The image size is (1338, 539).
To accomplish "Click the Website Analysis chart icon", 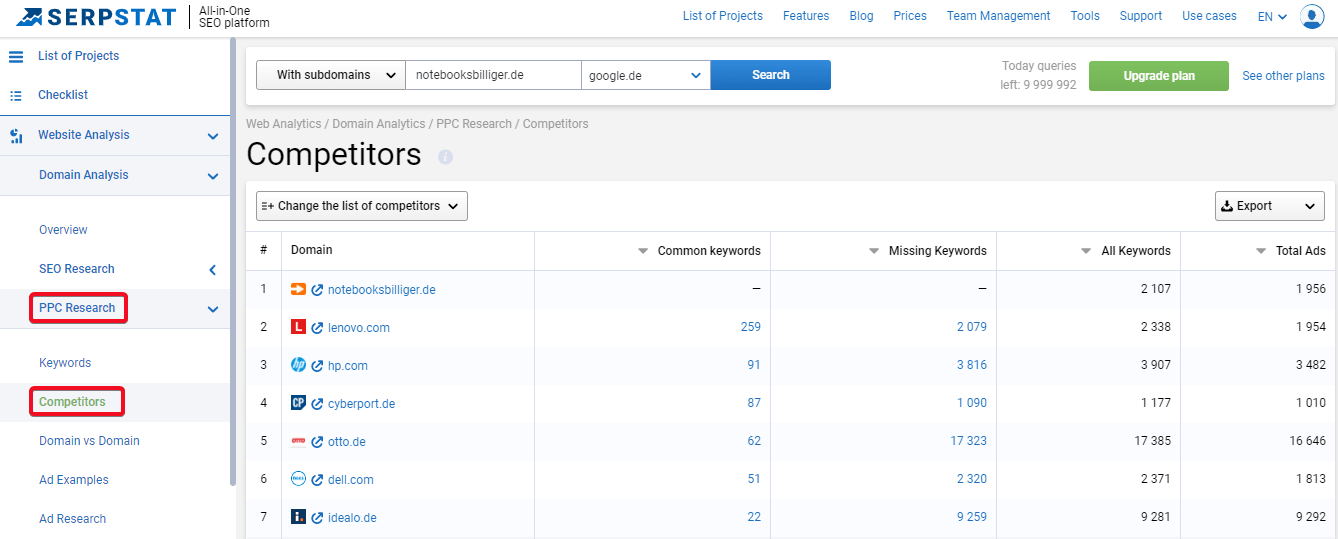I will 16,135.
